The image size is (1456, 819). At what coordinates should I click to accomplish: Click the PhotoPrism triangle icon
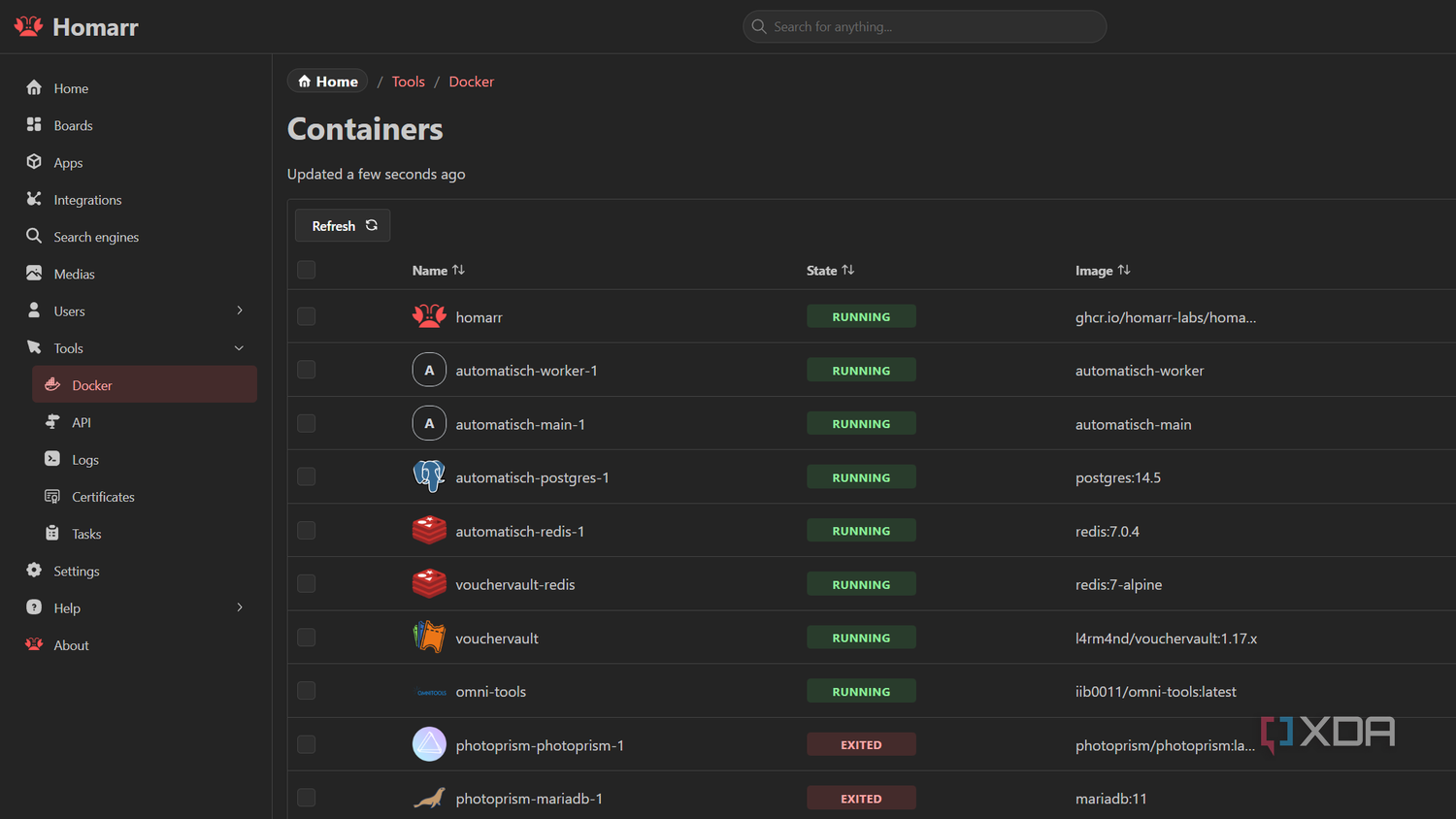429,744
